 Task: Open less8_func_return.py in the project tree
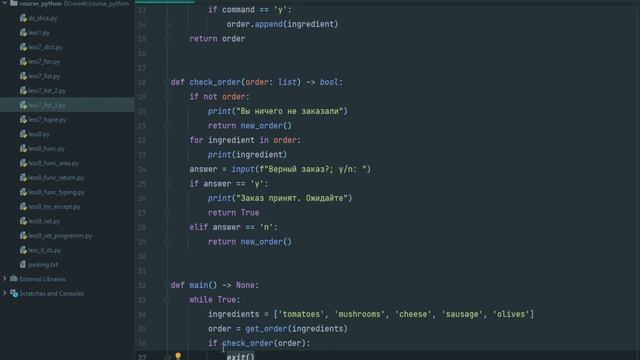(56, 178)
